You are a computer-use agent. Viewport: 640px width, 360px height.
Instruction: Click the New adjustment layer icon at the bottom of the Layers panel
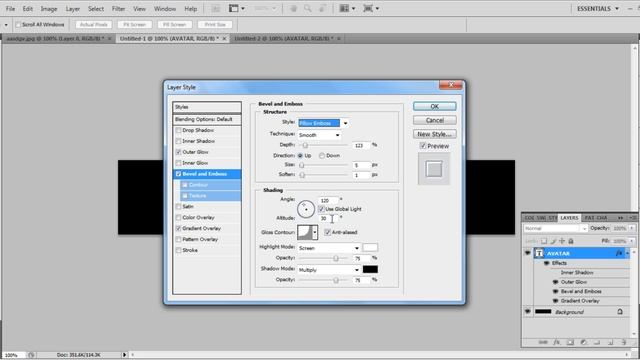click(584, 342)
